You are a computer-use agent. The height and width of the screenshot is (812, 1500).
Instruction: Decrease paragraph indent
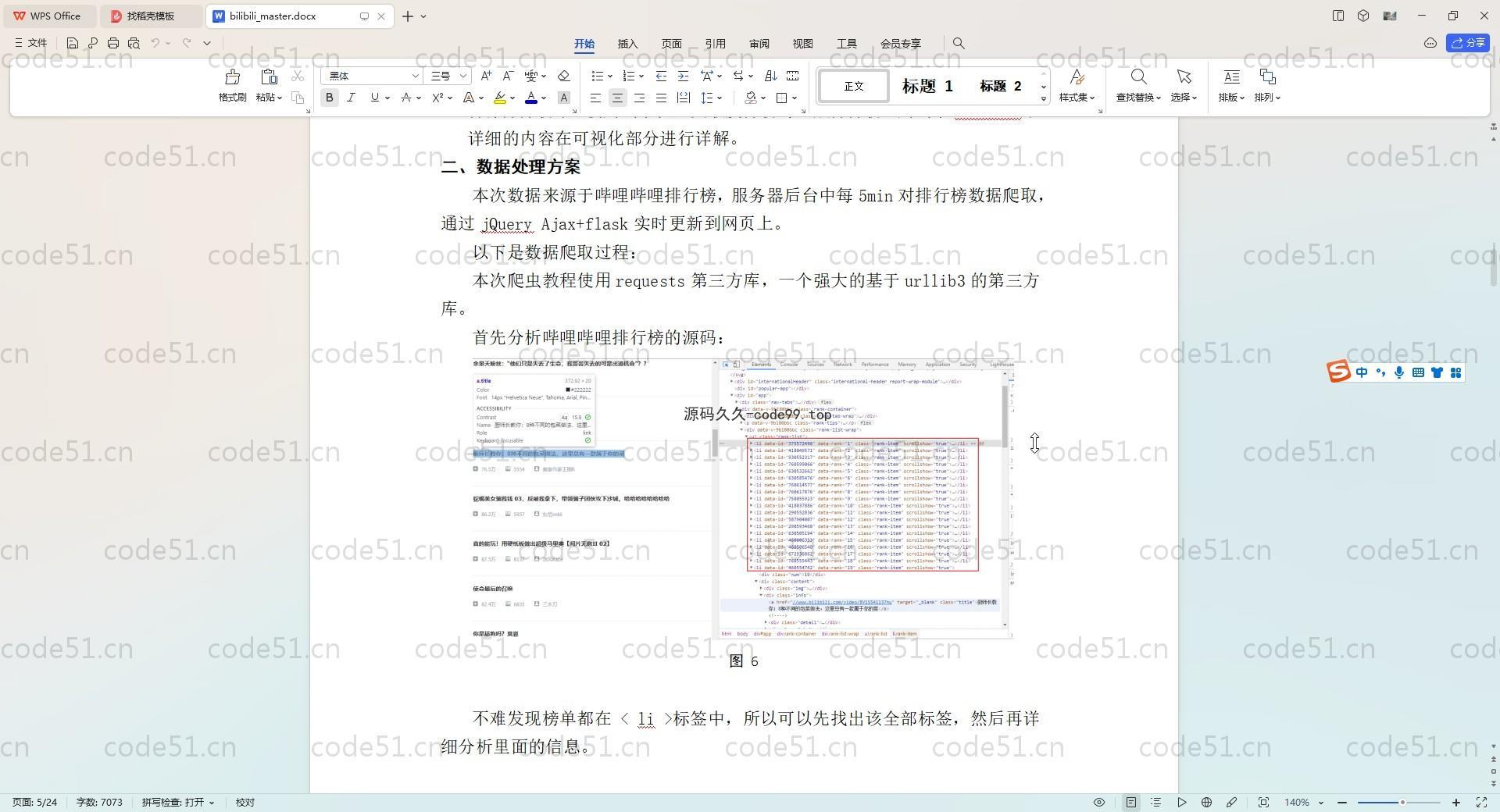pyautogui.click(x=661, y=76)
